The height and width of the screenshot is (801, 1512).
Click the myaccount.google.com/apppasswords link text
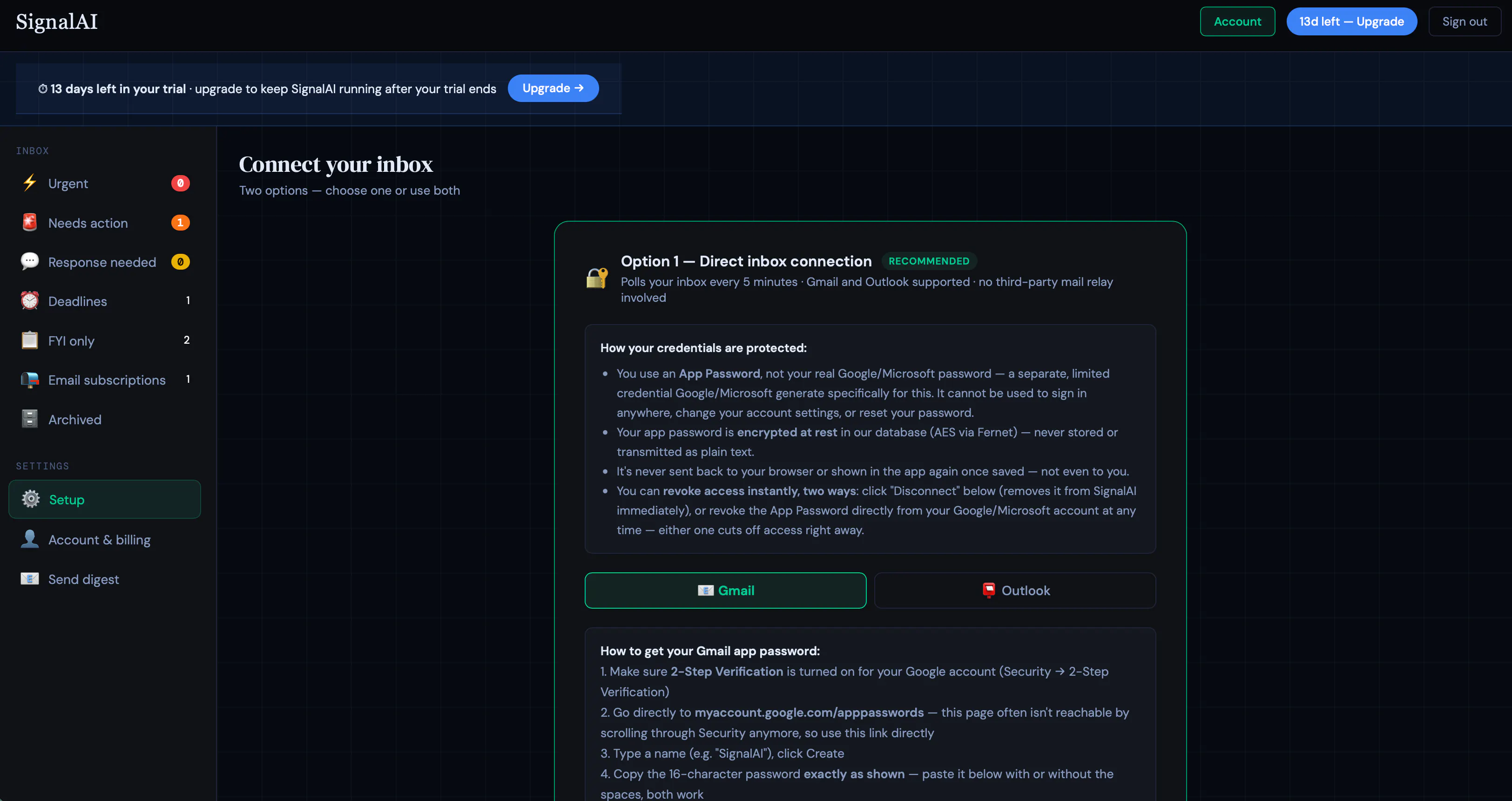(809, 713)
